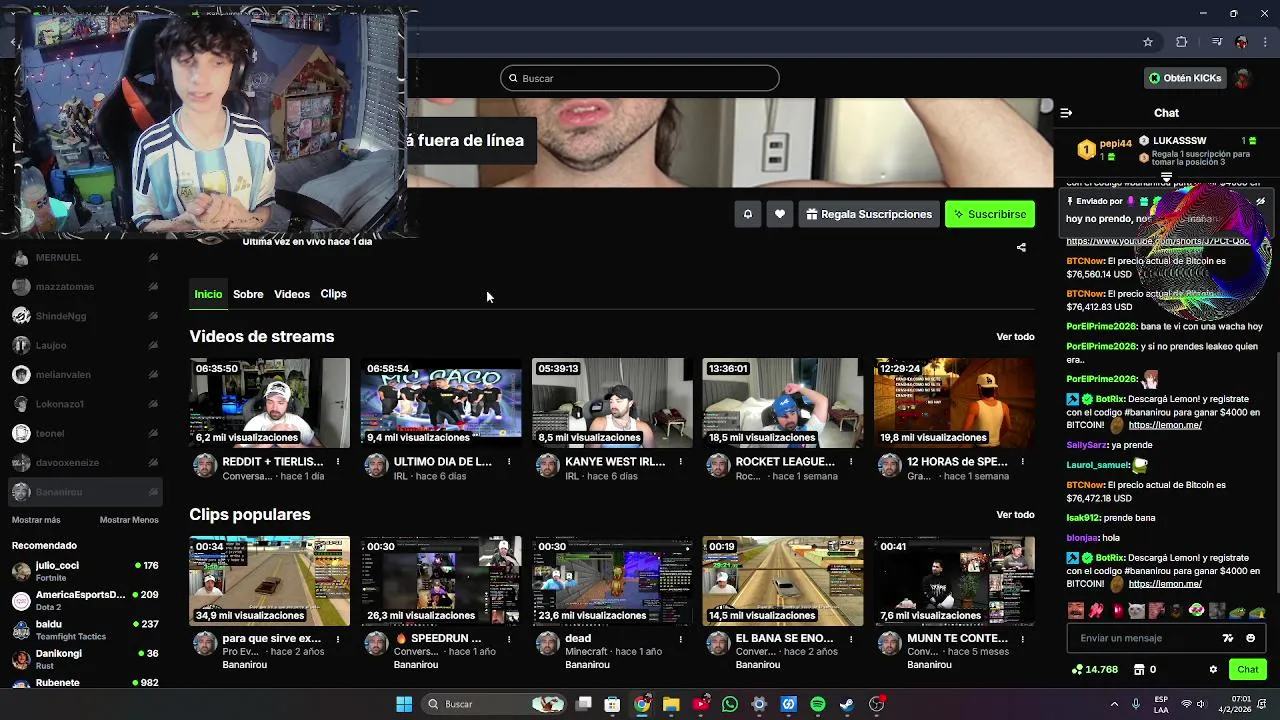Click the heart follow icon
This screenshot has width=1280, height=720.
780,214
